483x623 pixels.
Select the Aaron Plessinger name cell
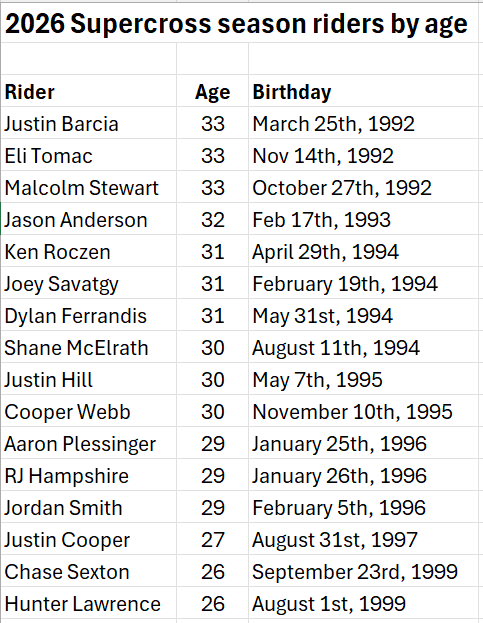click(89, 443)
